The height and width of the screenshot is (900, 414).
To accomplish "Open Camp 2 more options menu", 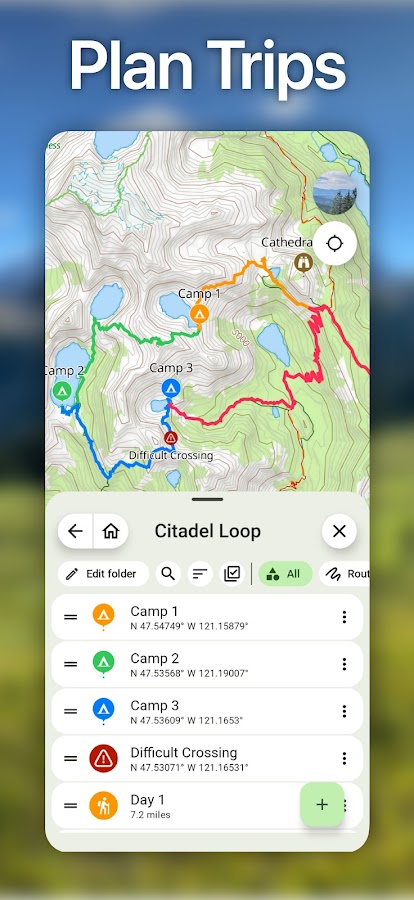I will [x=344, y=664].
